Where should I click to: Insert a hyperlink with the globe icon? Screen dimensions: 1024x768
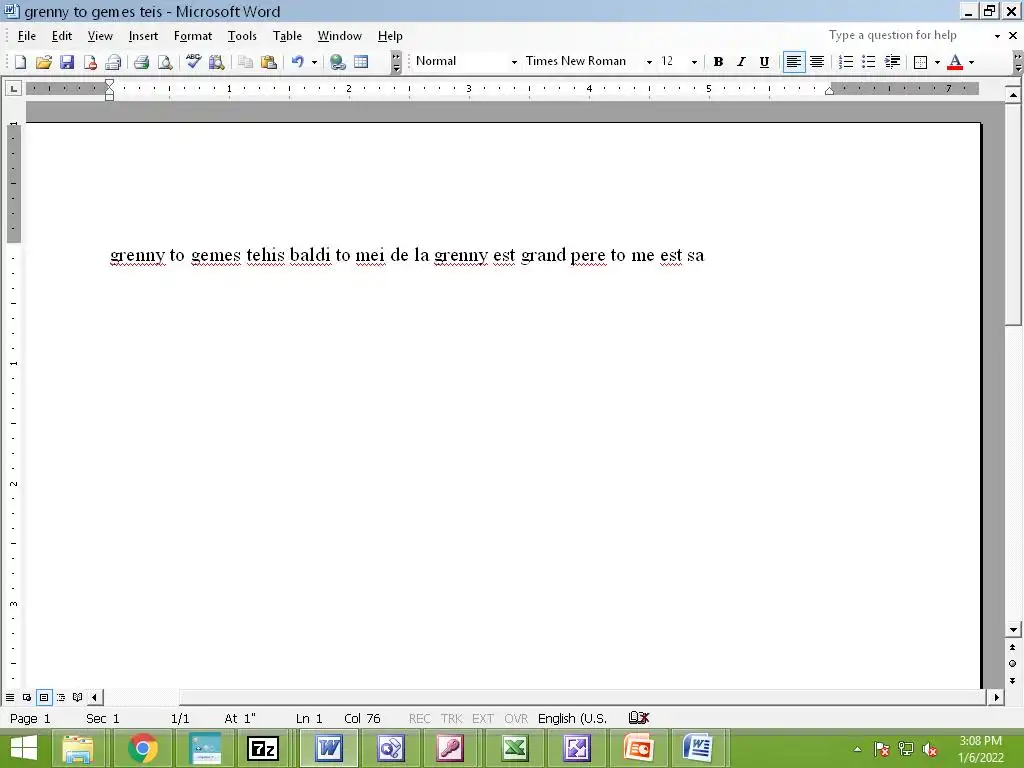pos(337,62)
